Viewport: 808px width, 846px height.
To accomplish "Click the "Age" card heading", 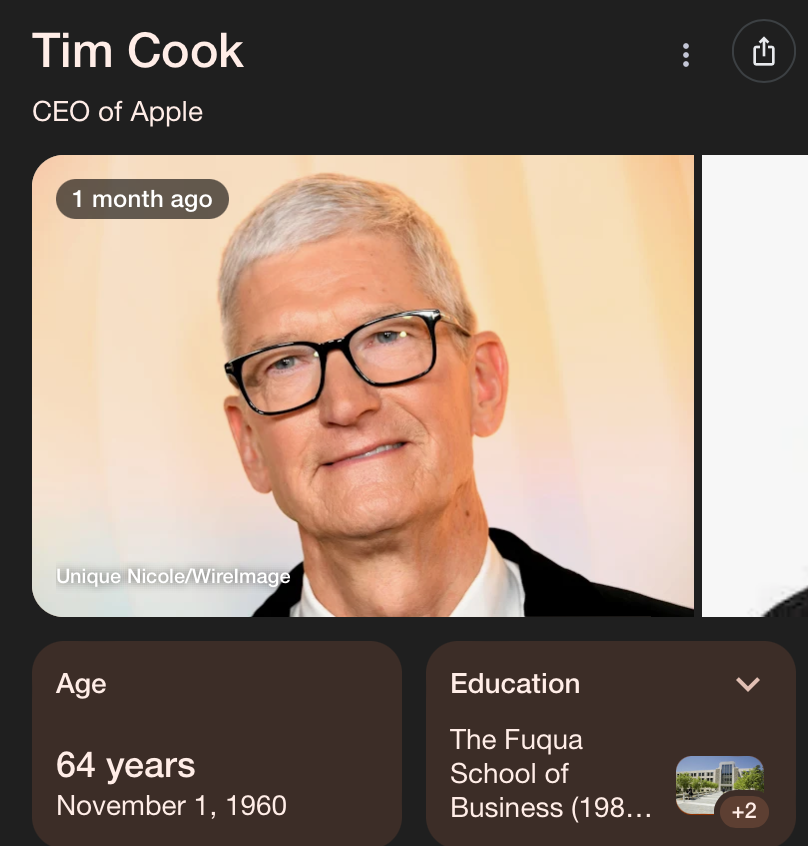I will 81,684.
